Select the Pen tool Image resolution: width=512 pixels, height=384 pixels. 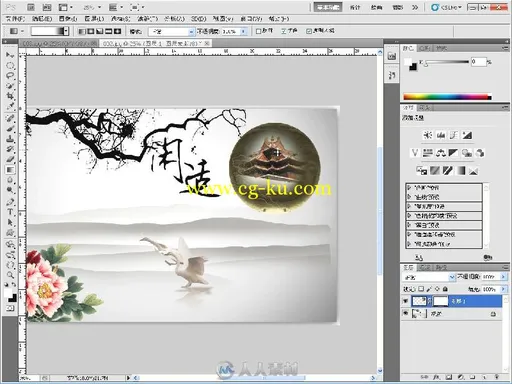pos(10,202)
